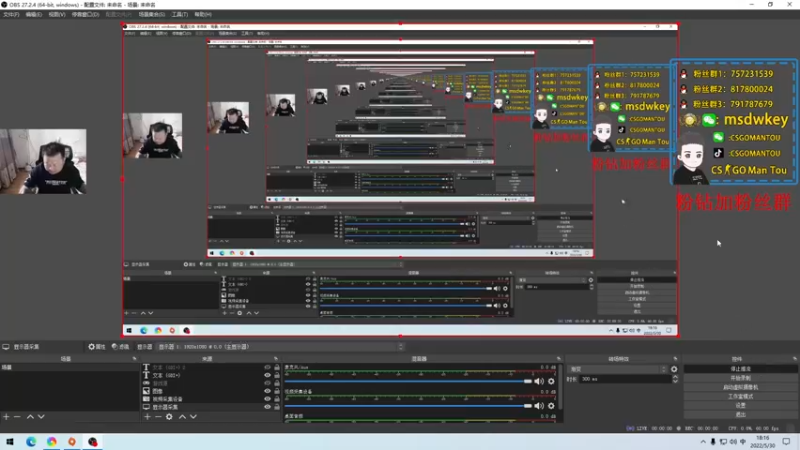
Task: Adjust microphone/Aux volume slider
Action: [408, 381]
